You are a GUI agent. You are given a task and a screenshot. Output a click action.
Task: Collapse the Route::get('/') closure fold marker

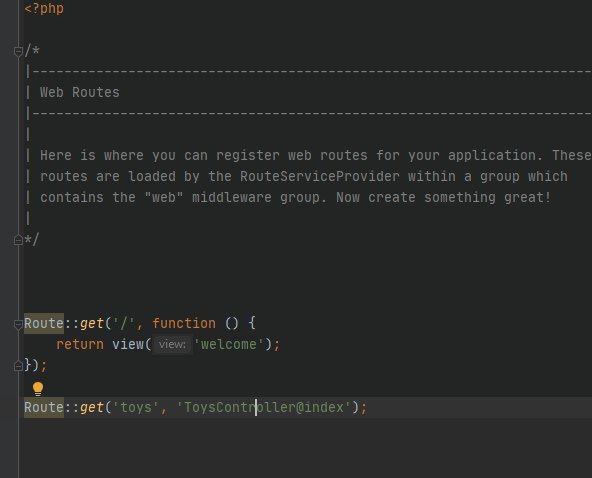[x=18, y=324]
